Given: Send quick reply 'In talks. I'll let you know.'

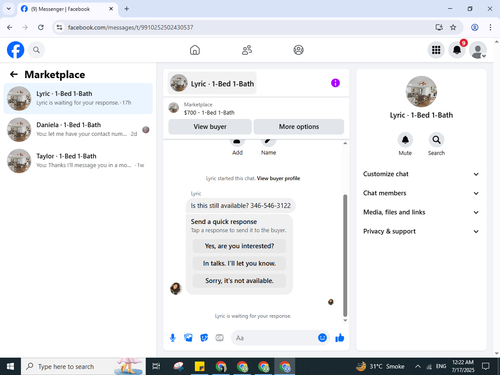Looking at the screenshot, I should (239, 263).
